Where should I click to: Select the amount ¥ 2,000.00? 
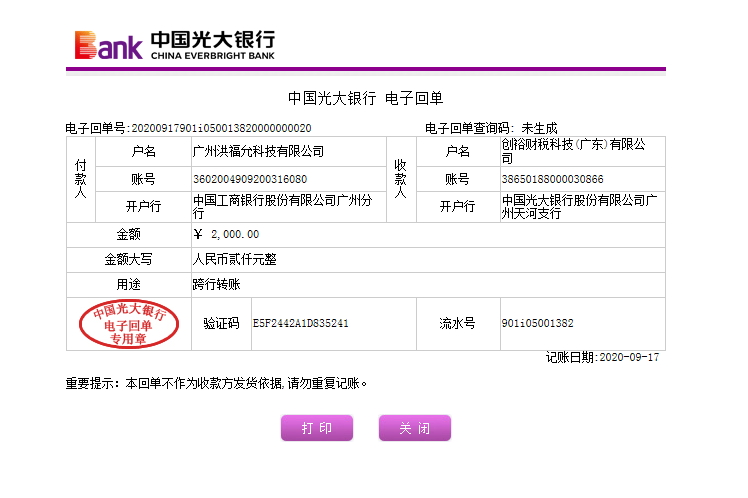(x=227, y=234)
